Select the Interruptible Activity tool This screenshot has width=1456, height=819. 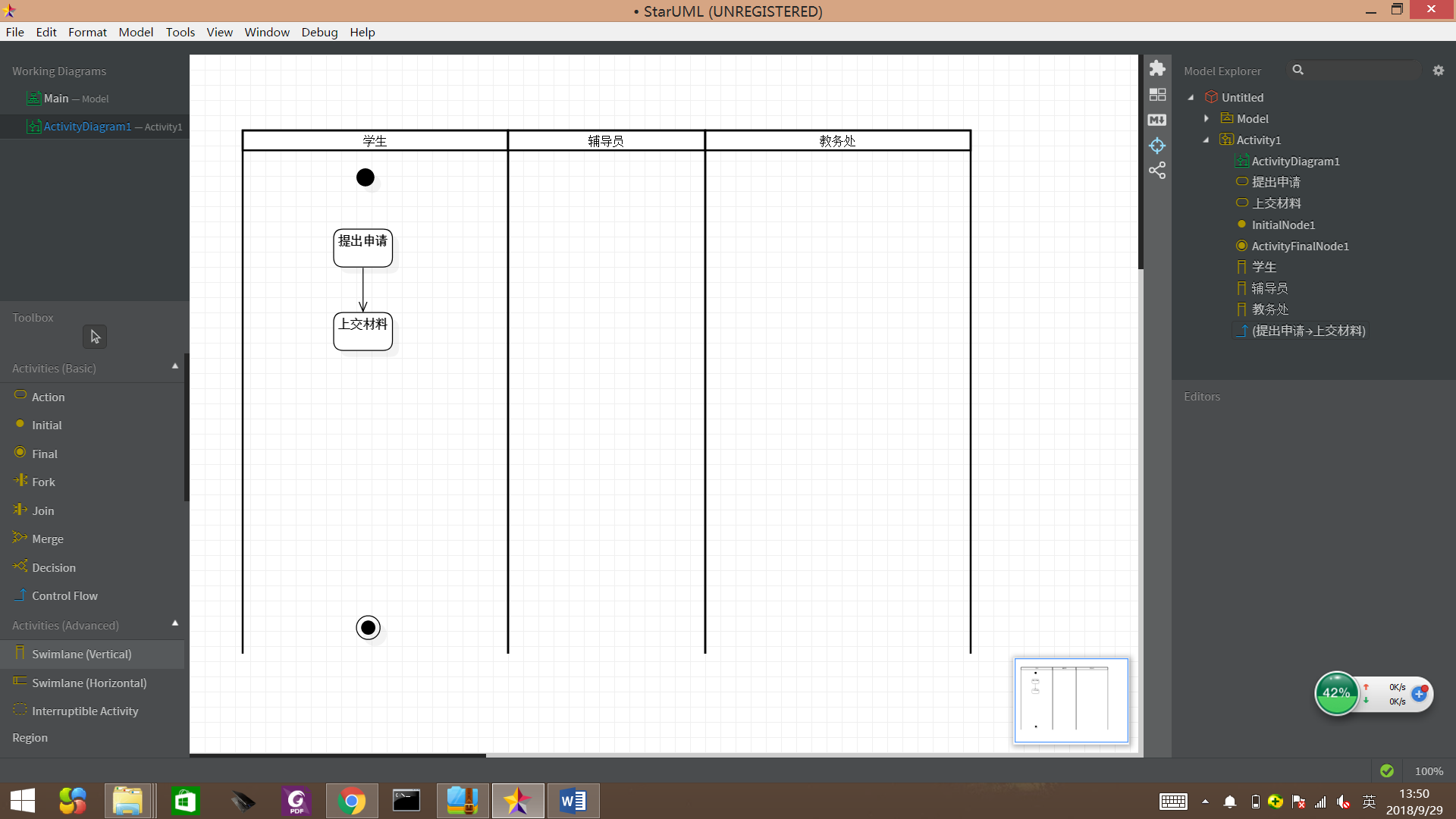(x=85, y=711)
